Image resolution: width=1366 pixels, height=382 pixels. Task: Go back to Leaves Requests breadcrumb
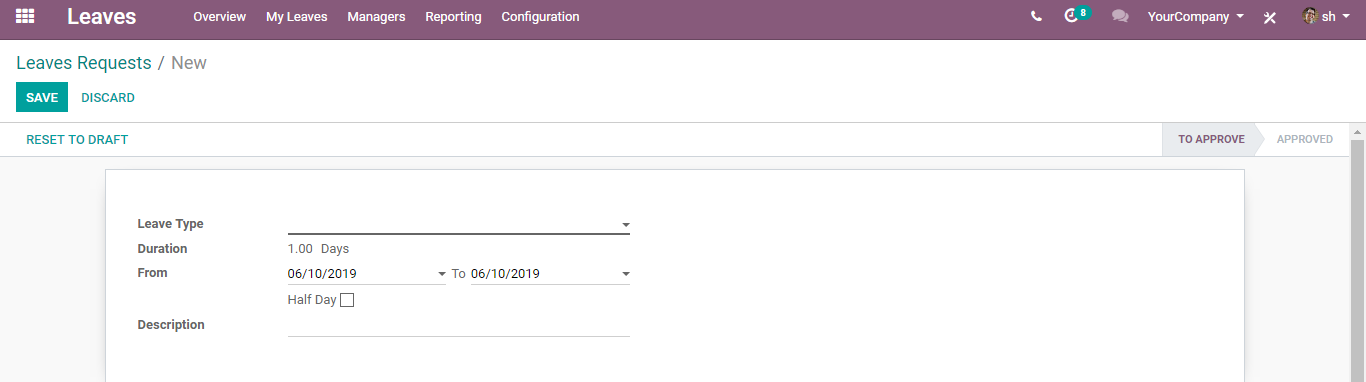click(84, 63)
